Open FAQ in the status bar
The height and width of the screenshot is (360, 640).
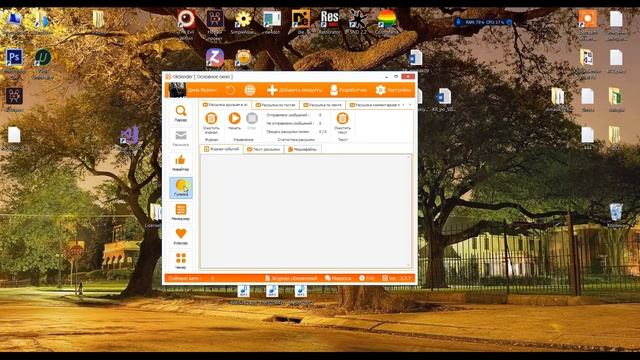pyautogui.click(x=367, y=278)
